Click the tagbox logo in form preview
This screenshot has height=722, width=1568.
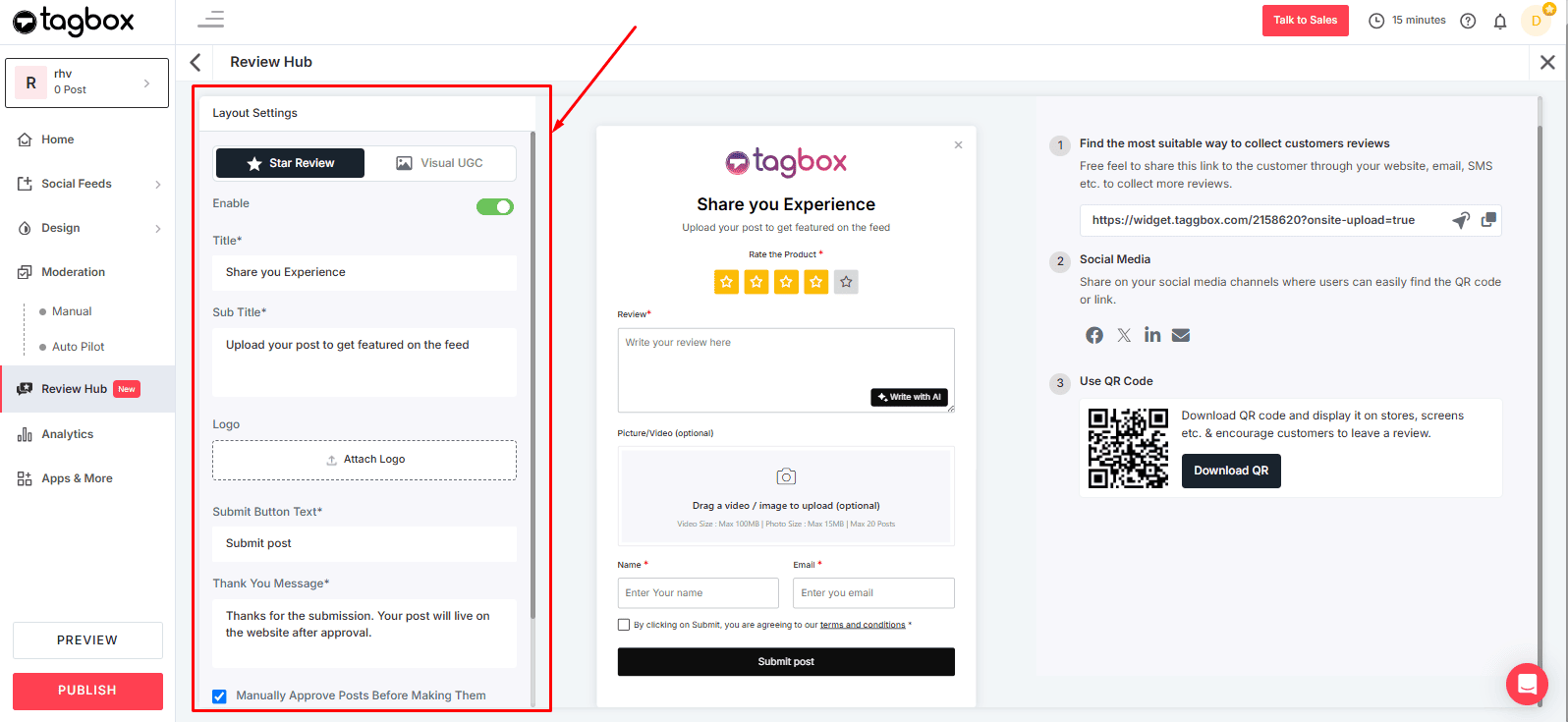point(786,161)
